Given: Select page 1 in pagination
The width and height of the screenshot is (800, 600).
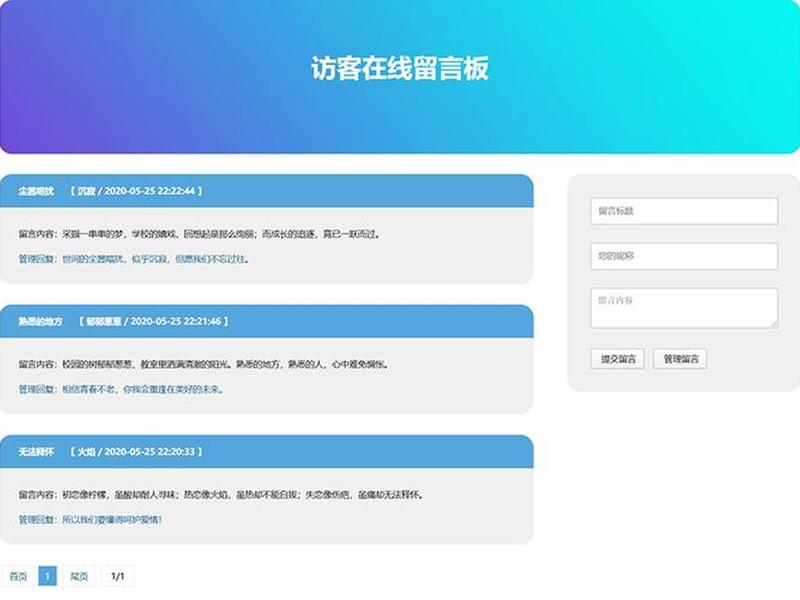Looking at the screenshot, I should coord(47,577).
